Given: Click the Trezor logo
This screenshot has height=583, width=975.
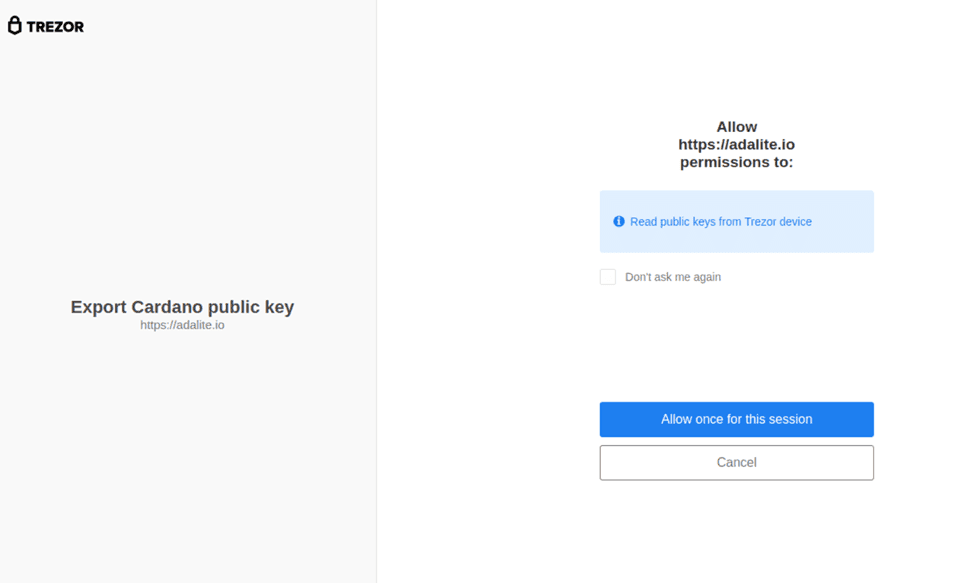Looking at the screenshot, I should (x=46, y=25).
